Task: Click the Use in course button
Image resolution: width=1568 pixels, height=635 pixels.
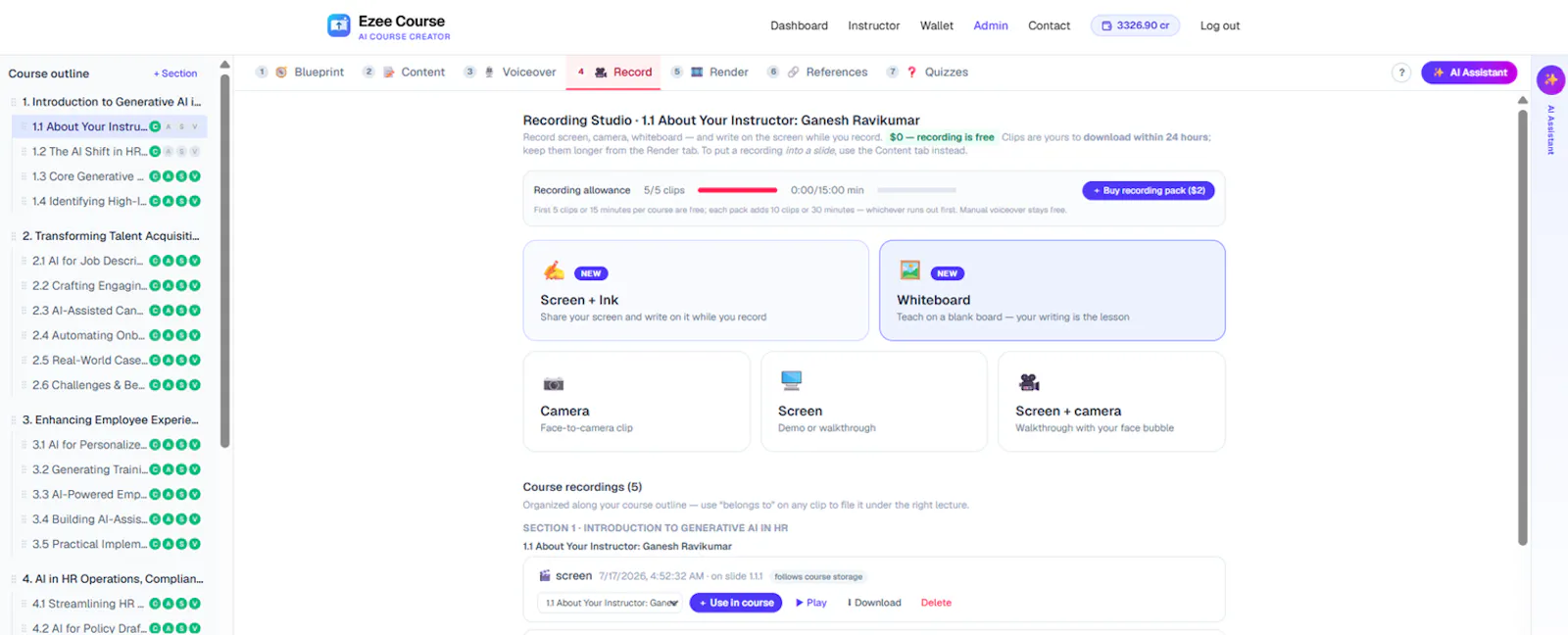Action: pyautogui.click(x=736, y=603)
